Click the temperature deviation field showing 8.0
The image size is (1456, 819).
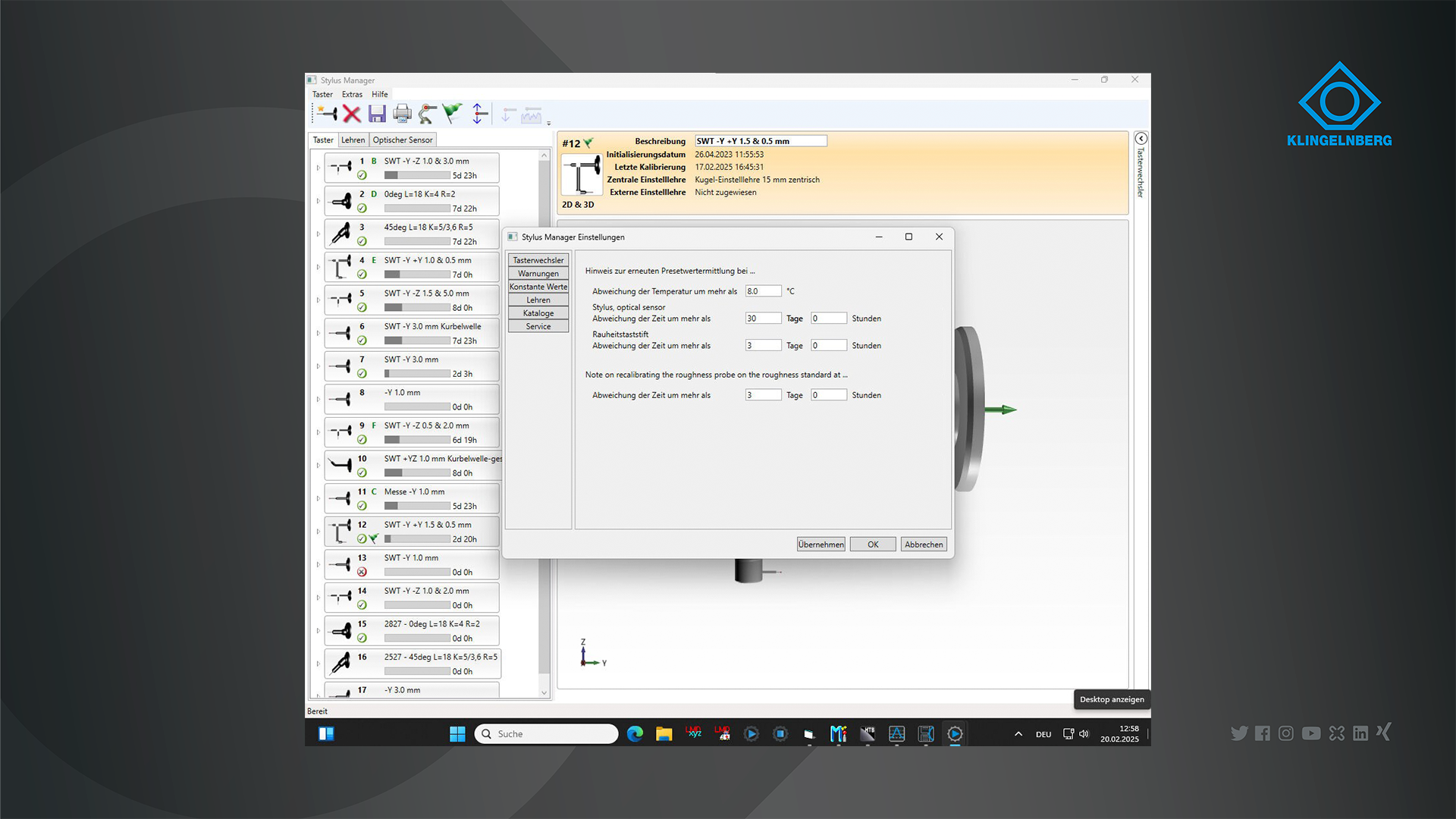tap(763, 291)
